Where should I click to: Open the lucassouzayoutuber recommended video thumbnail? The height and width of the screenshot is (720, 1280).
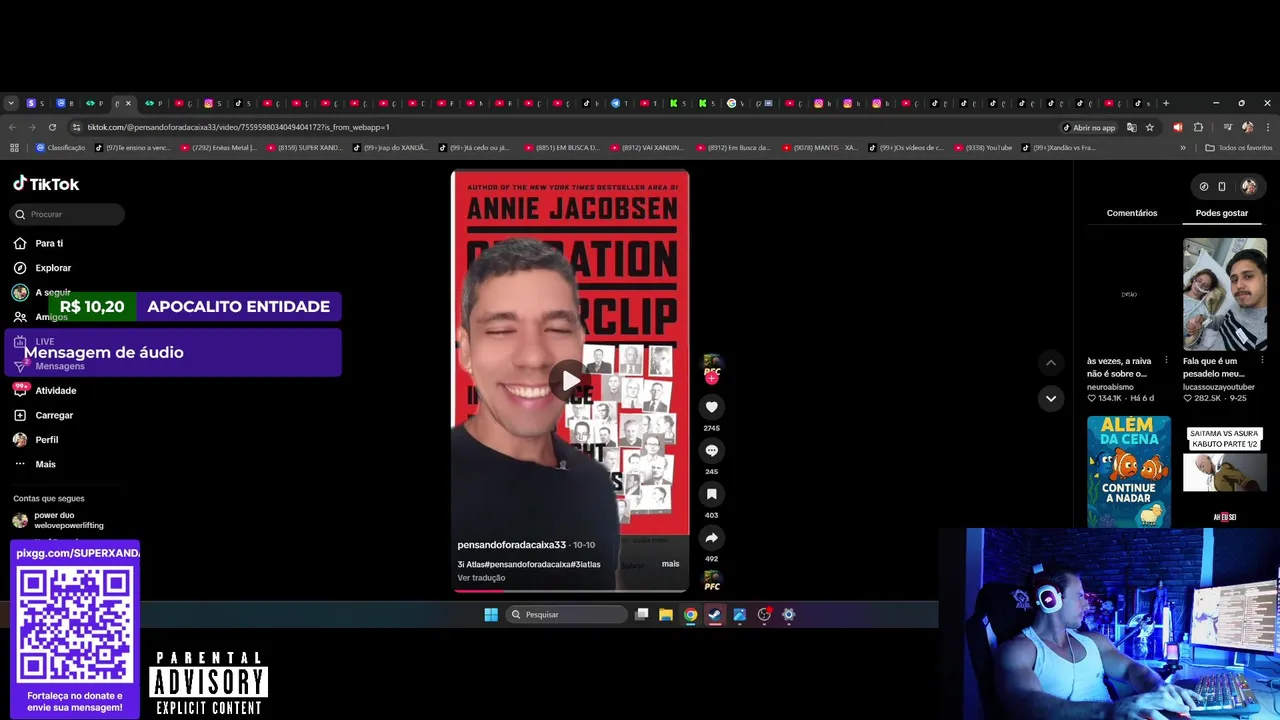point(1225,294)
